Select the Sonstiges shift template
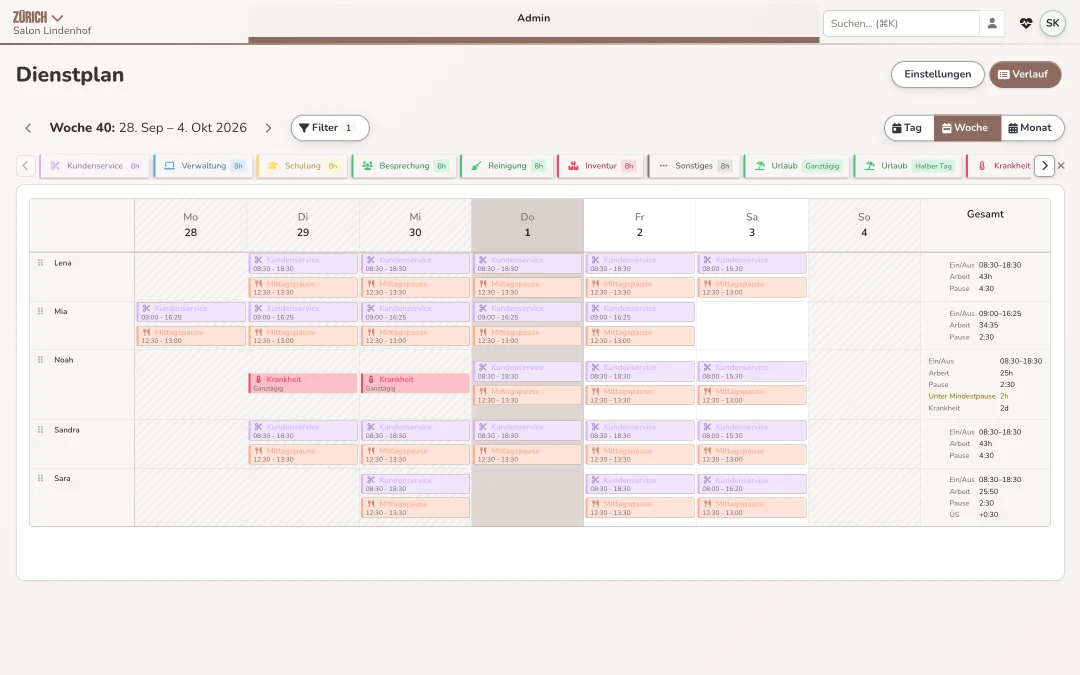Image resolution: width=1080 pixels, height=675 pixels. coord(694,166)
